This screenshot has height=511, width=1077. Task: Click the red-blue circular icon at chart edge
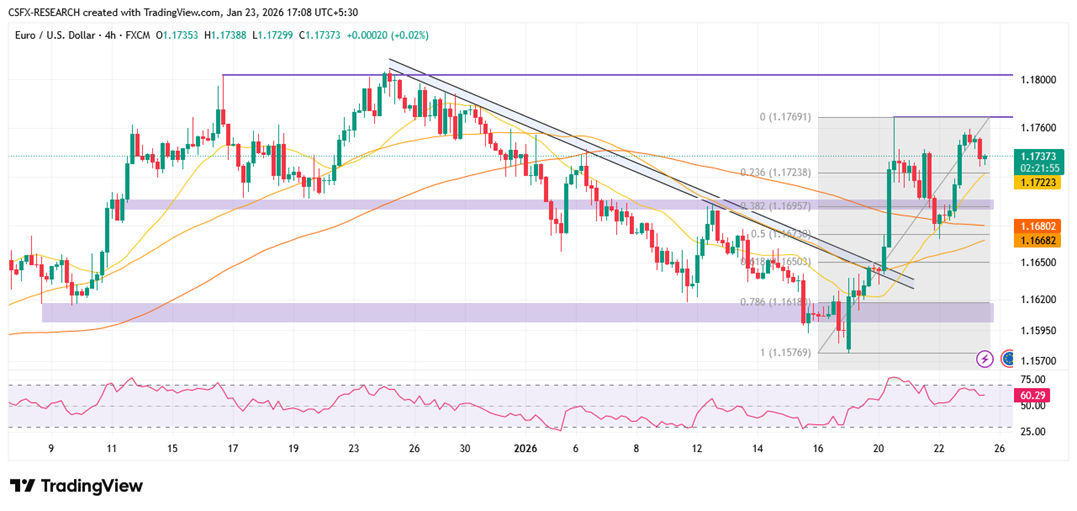click(x=1009, y=358)
